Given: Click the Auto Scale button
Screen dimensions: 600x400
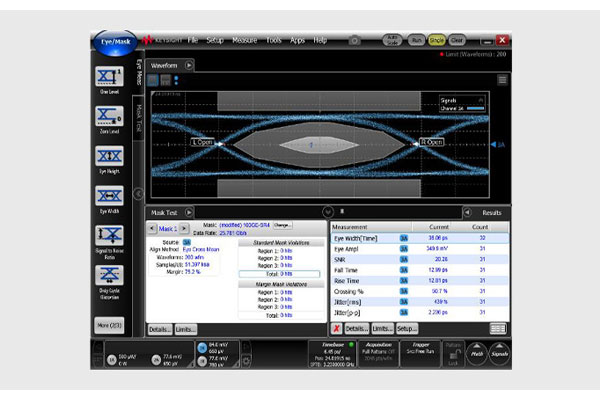Looking at the screenshot, I should [392, 40].
